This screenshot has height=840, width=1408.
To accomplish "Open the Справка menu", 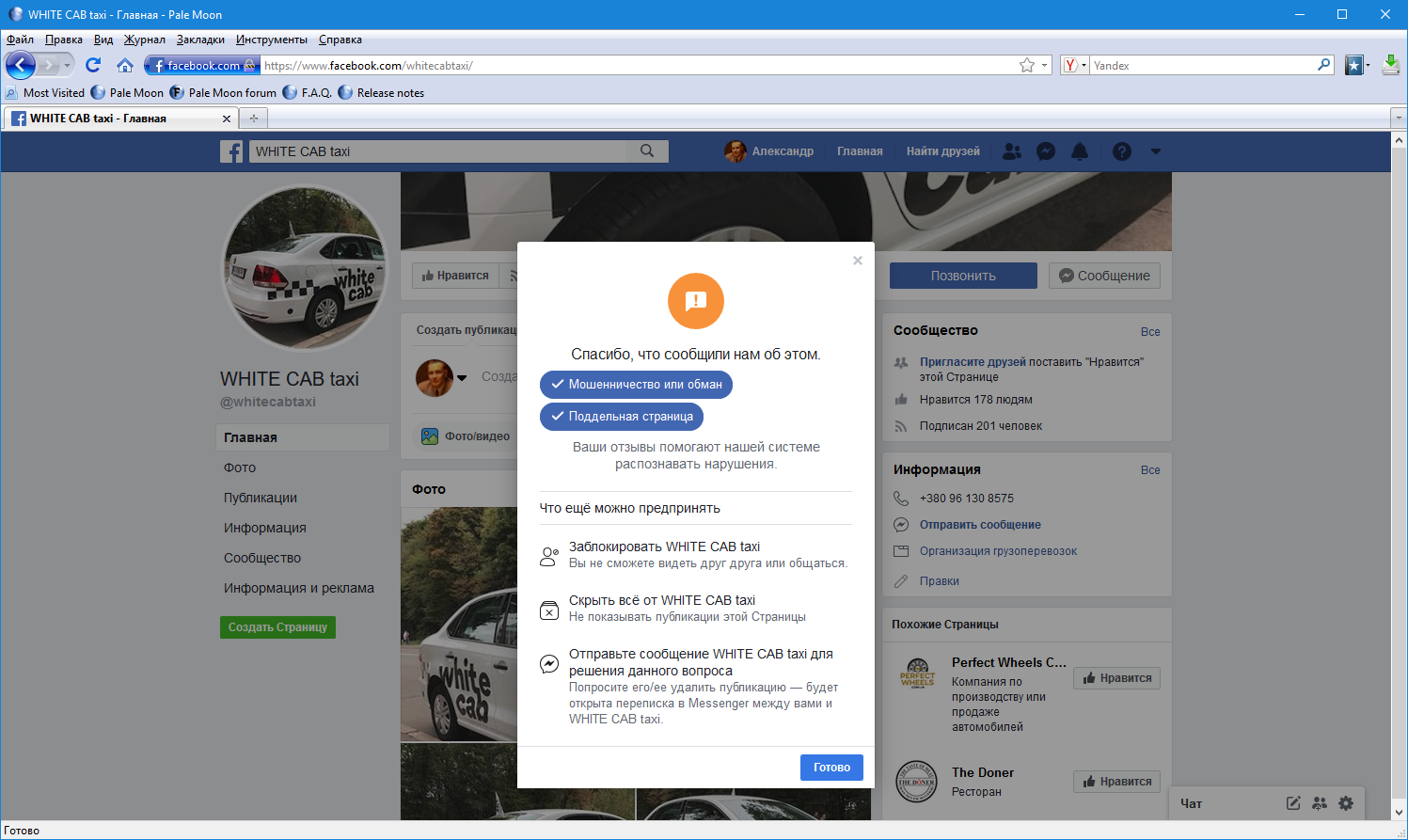I will [x=340, y=40].
